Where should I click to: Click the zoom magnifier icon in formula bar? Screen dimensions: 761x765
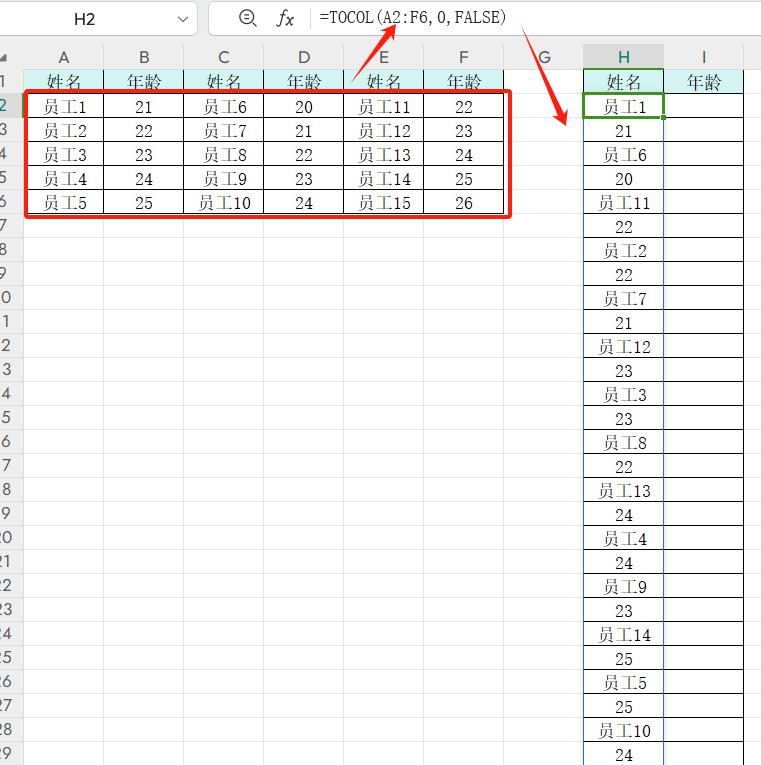point(247,18)
